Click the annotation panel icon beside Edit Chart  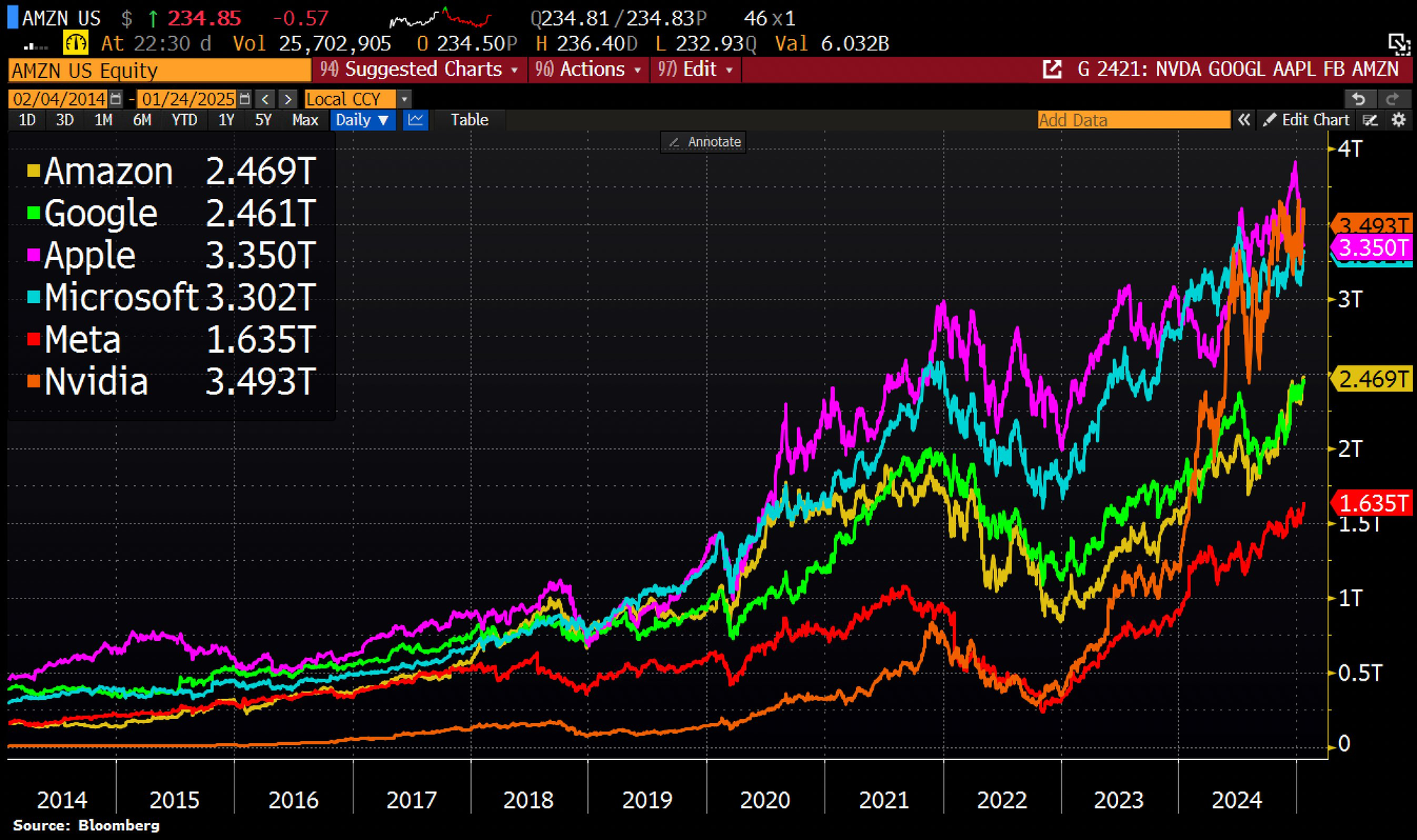coord(1371,120)
